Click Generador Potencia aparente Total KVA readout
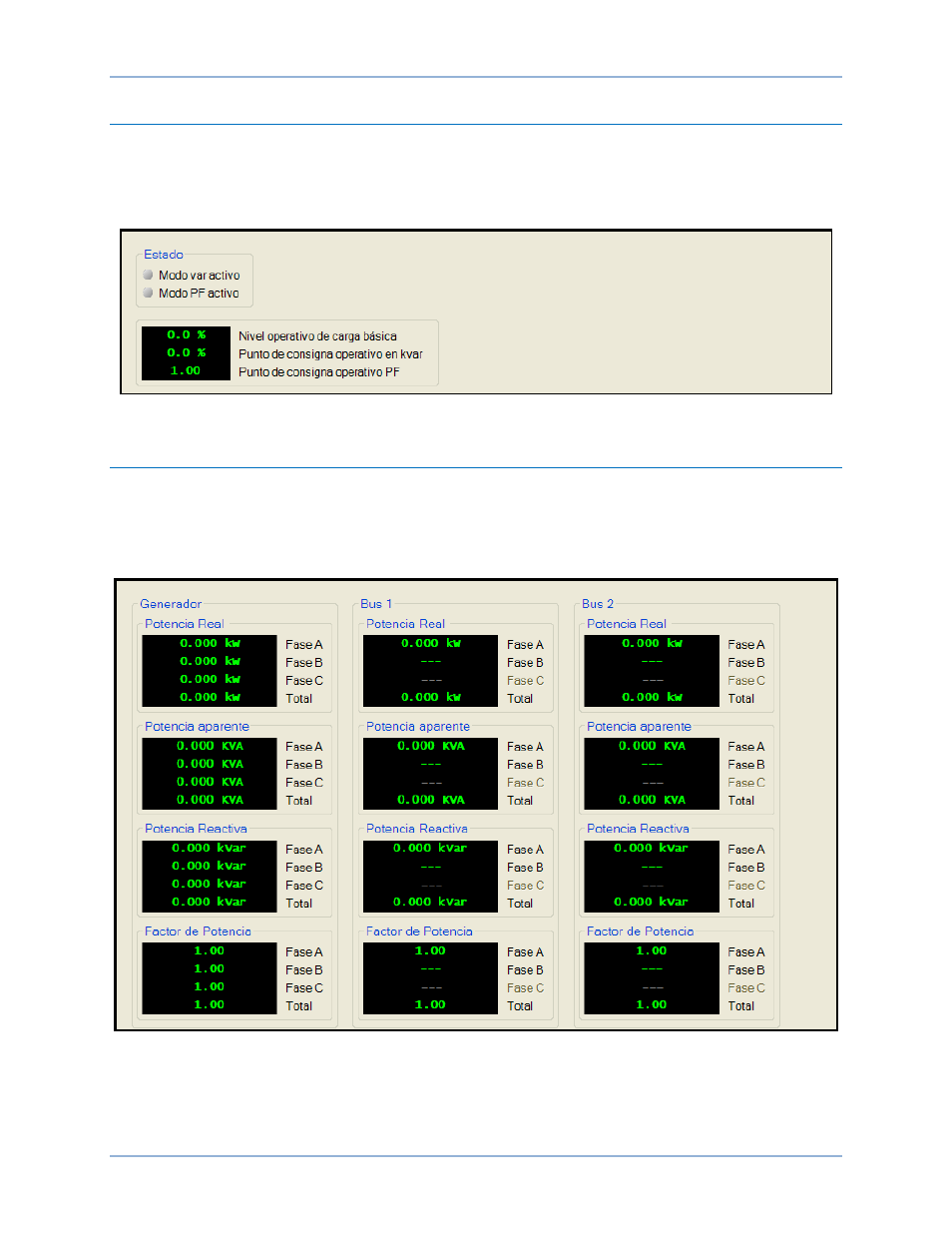This screenshot has width=952, height=1233. (210, 800)
